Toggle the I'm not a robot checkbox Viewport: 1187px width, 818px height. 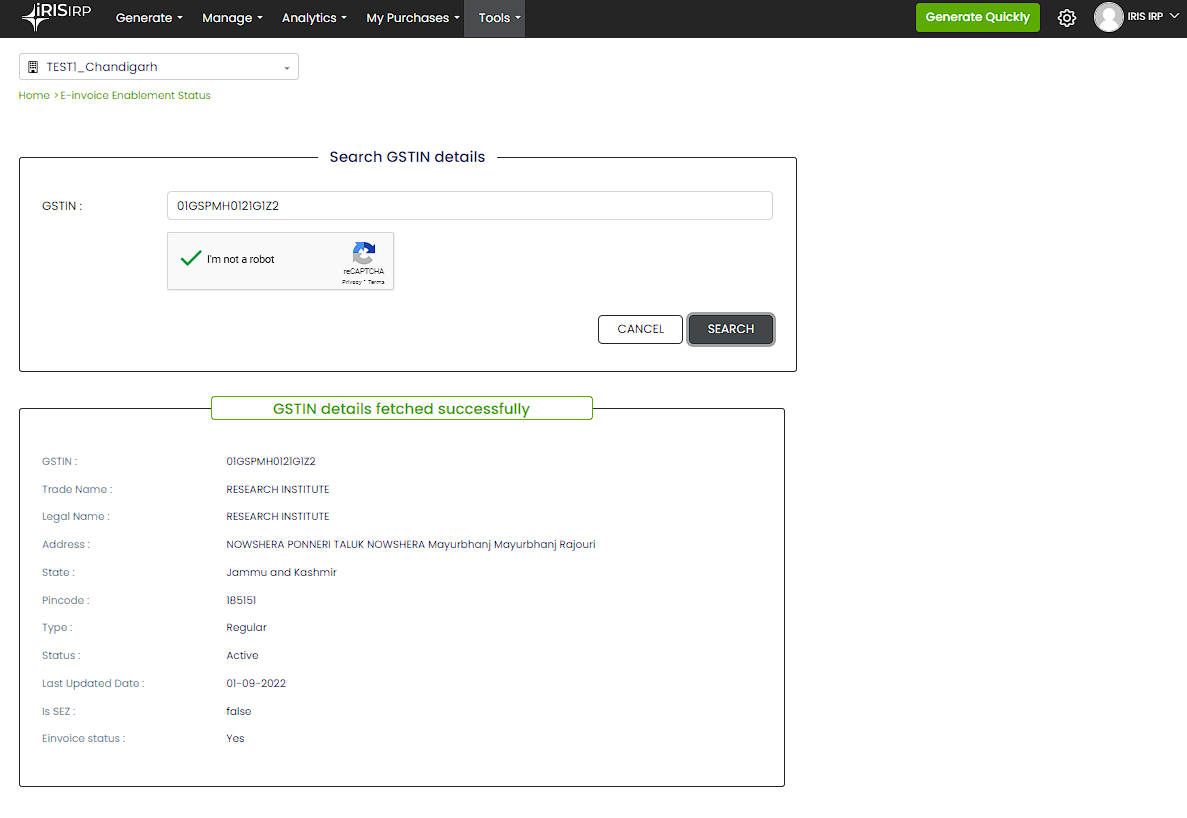(x=191, y=259)
